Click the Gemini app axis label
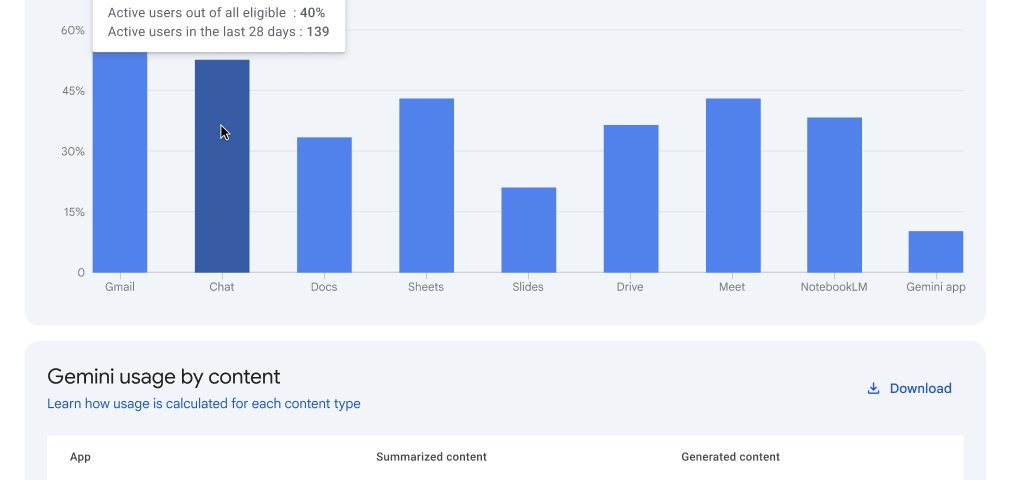The image size is (1010, 480). click(936, 287)
